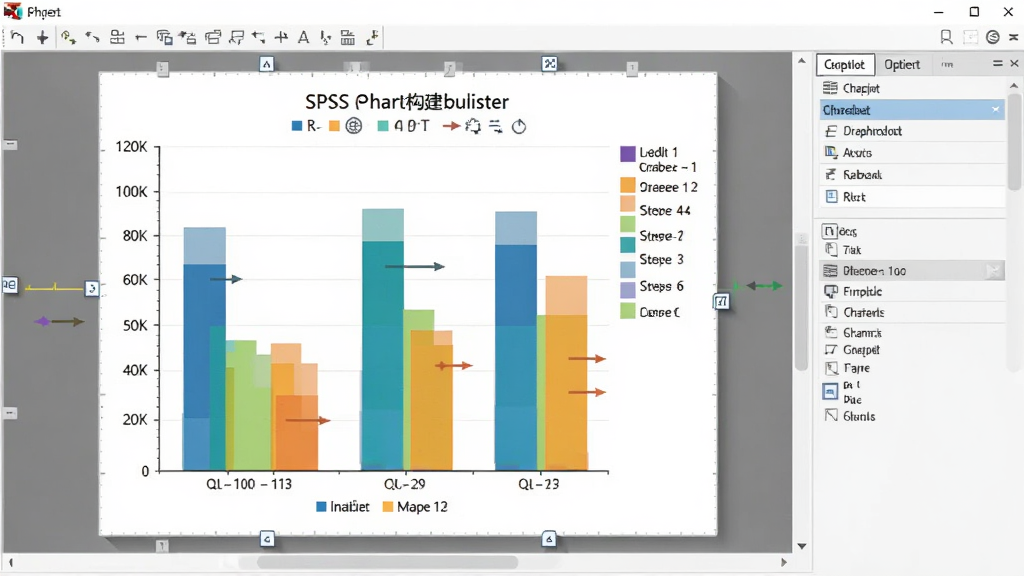Image resolution: width=1024 pixels, height=576 pixels.
Task: Open the small third tab in side panel
Action: [948, 65]
